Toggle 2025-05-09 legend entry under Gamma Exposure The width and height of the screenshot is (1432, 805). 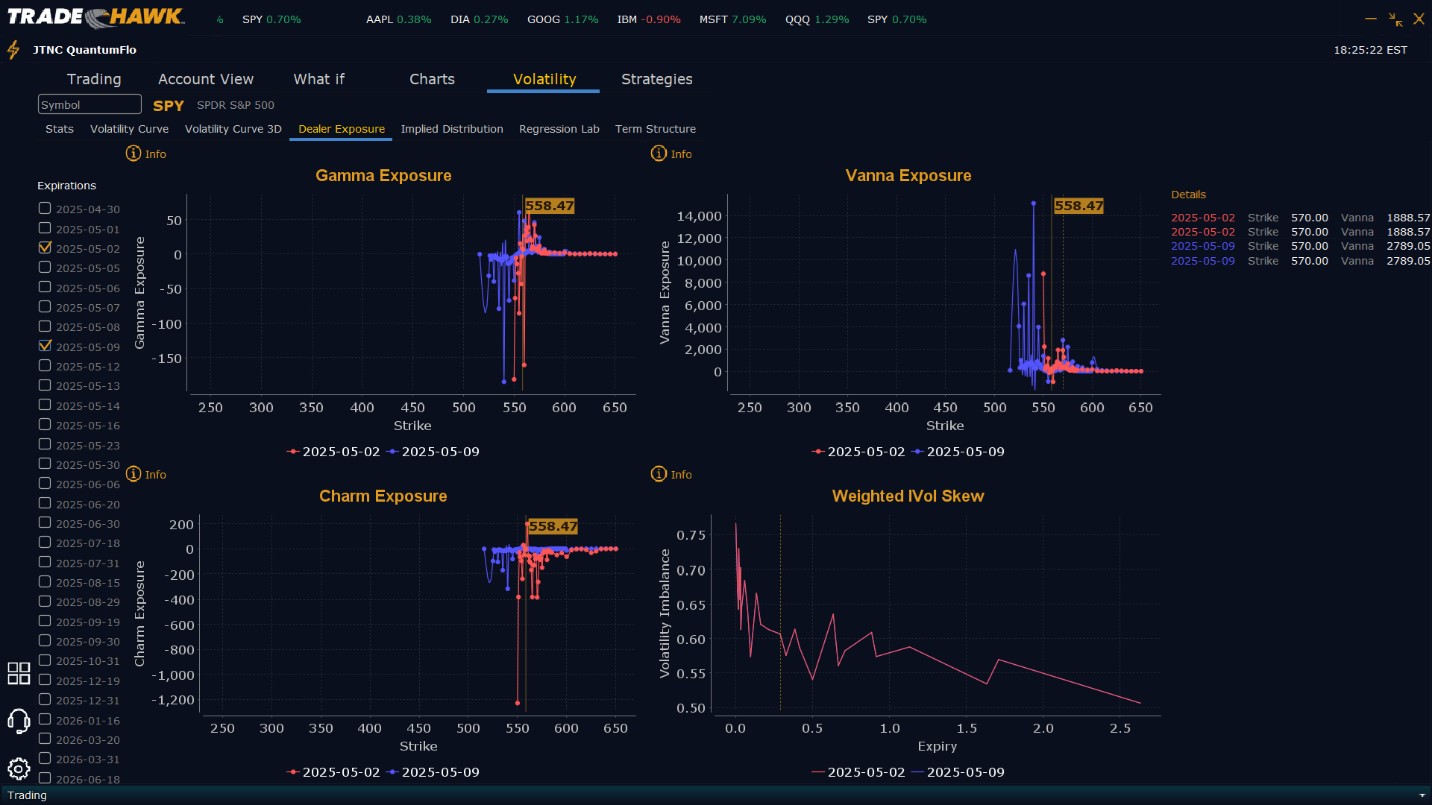[433, 451]
